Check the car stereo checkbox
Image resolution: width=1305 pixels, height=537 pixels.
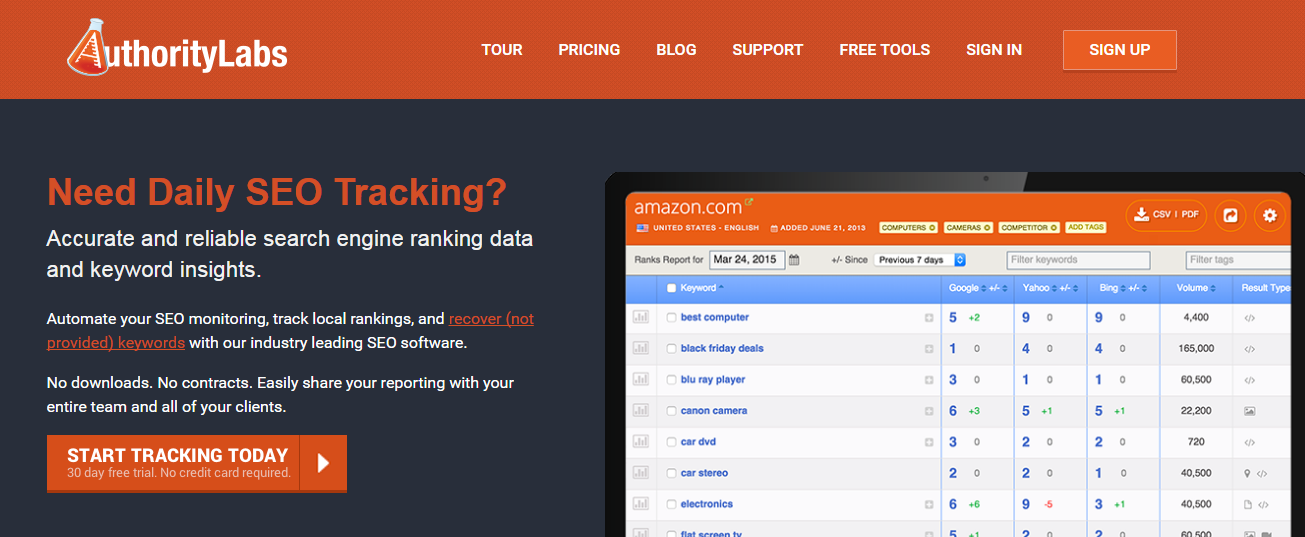pyautogui.click(x=672, y=473)
